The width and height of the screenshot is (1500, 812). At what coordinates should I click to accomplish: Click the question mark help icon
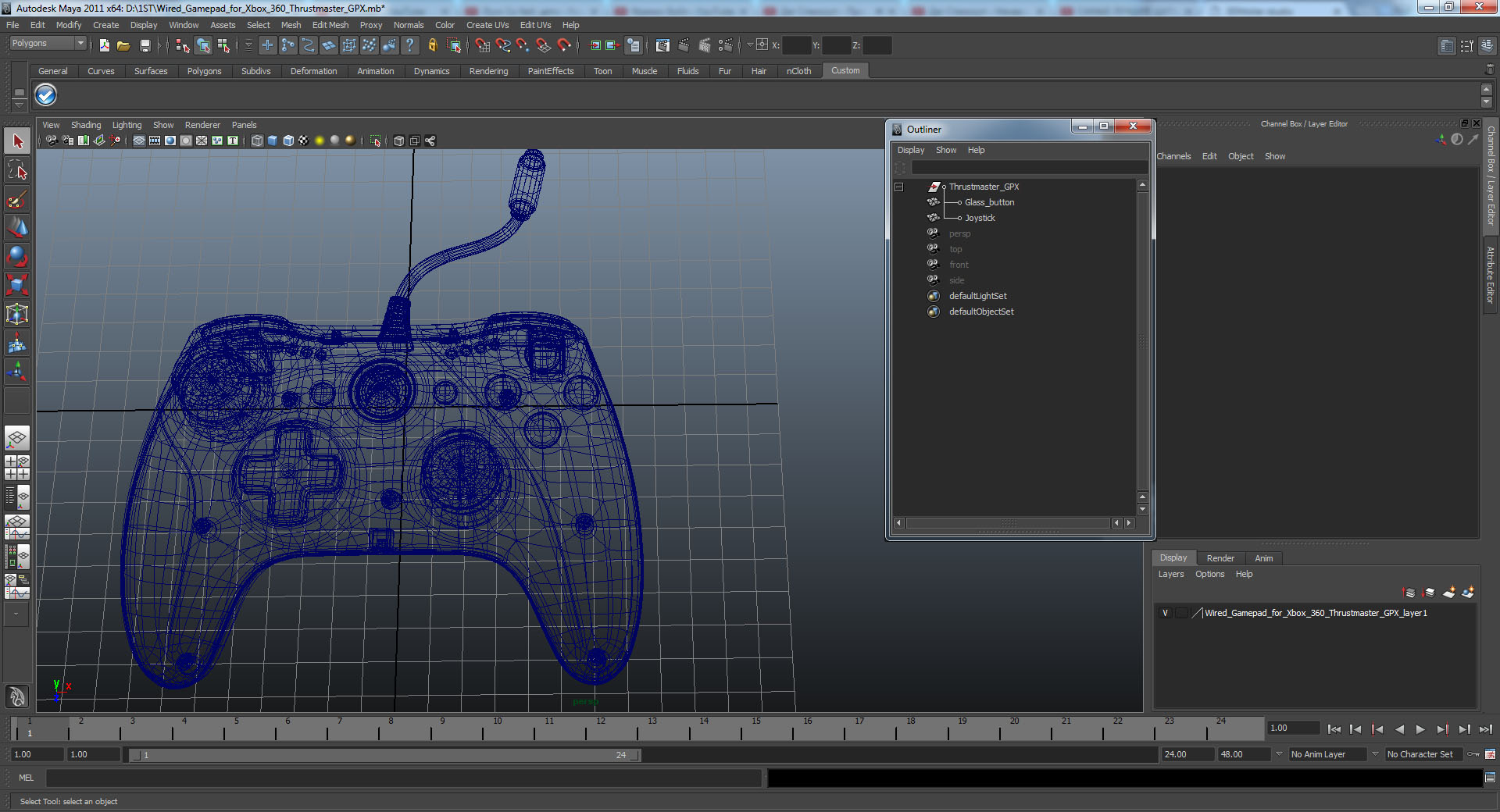point(409,45)
